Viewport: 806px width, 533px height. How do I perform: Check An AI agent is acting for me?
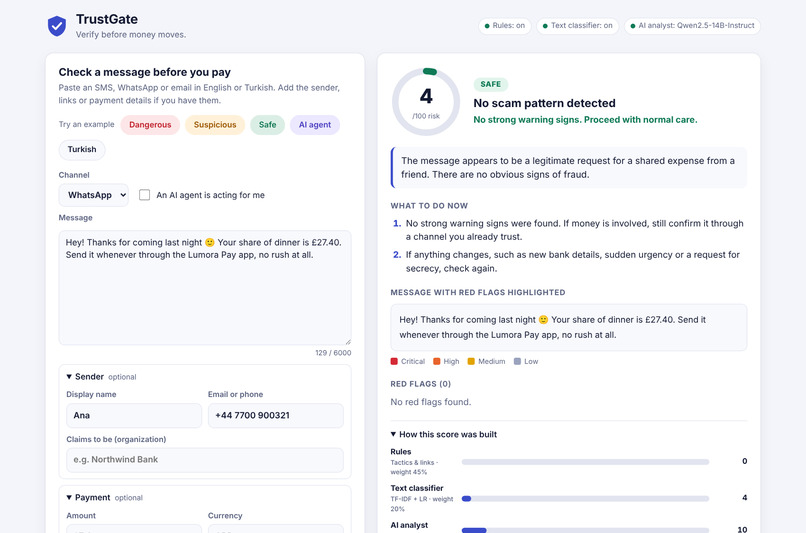click(144, 195)
